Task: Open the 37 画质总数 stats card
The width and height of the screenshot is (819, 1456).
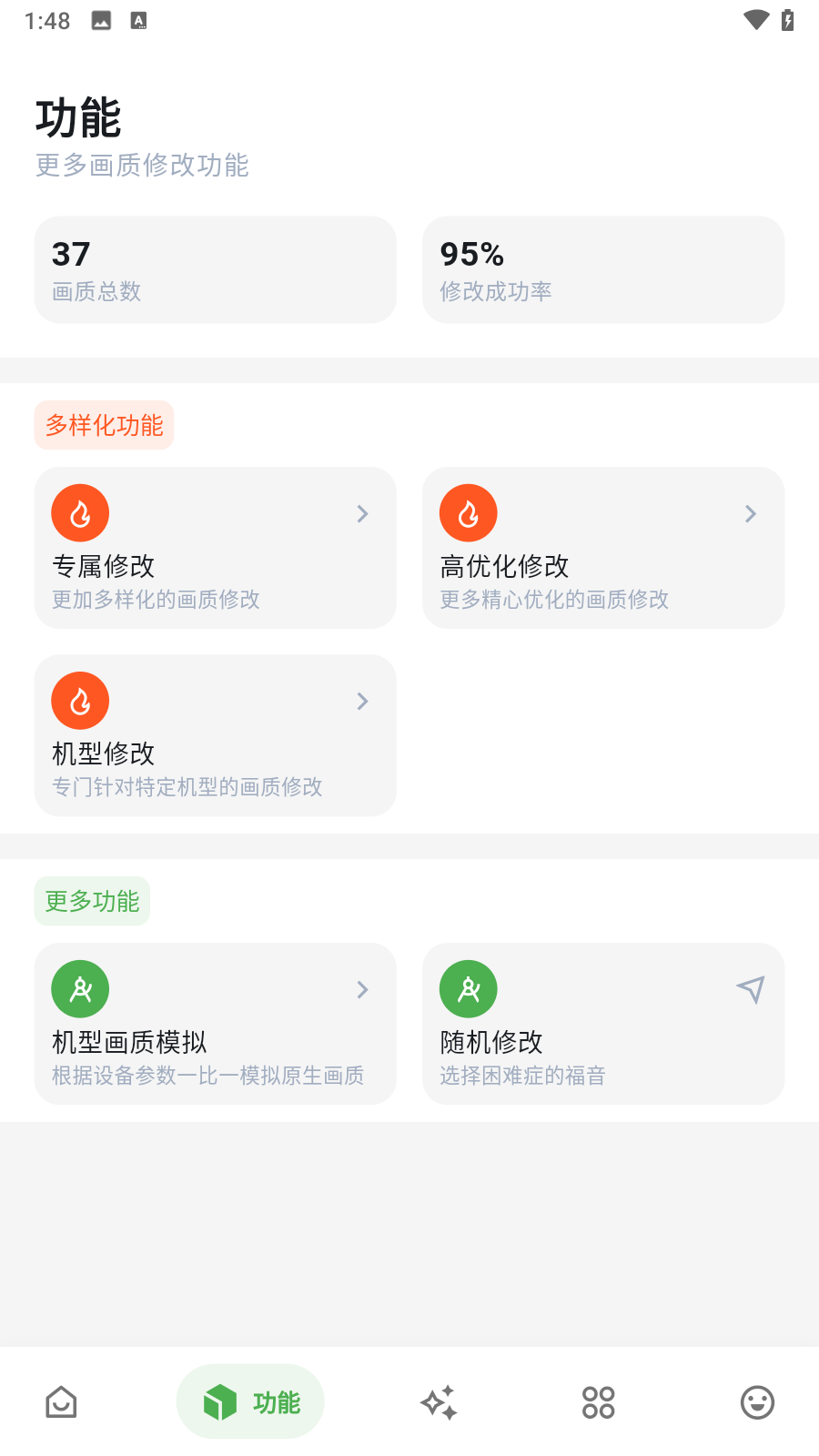Action: [x=216, y=269]
